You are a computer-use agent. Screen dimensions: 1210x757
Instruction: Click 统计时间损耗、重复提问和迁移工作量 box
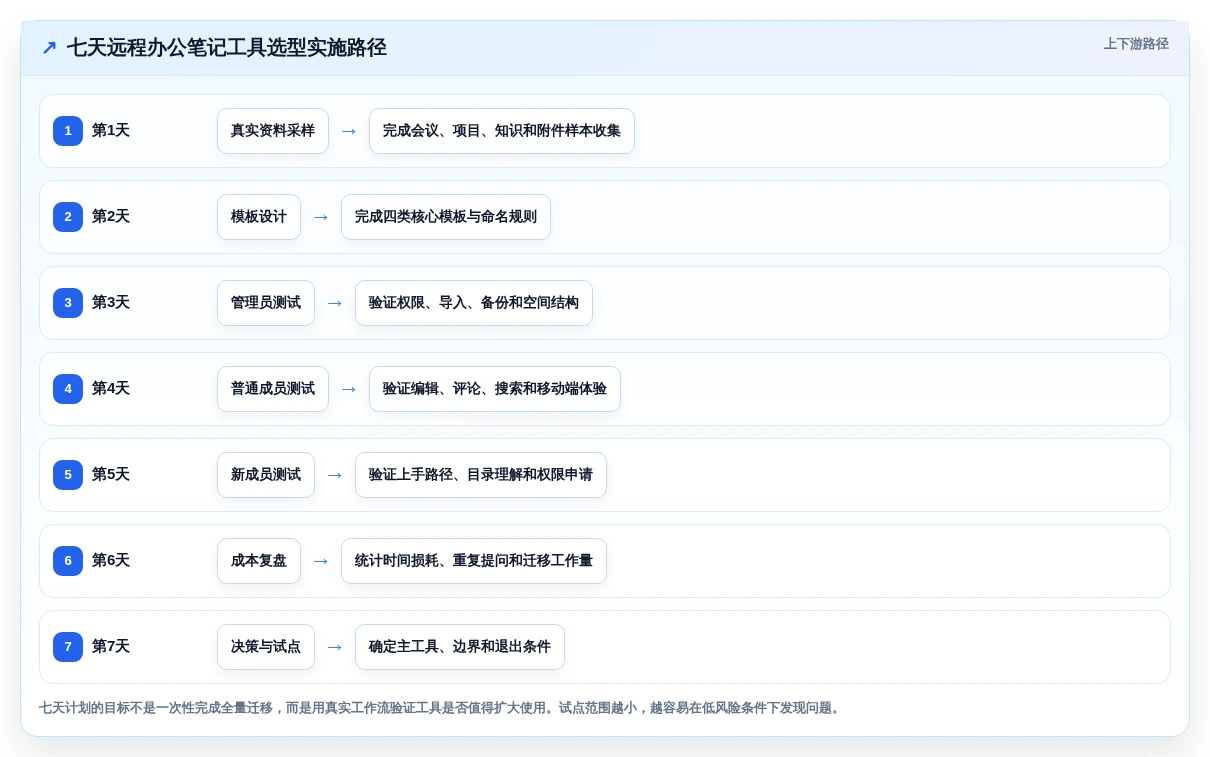474,561
